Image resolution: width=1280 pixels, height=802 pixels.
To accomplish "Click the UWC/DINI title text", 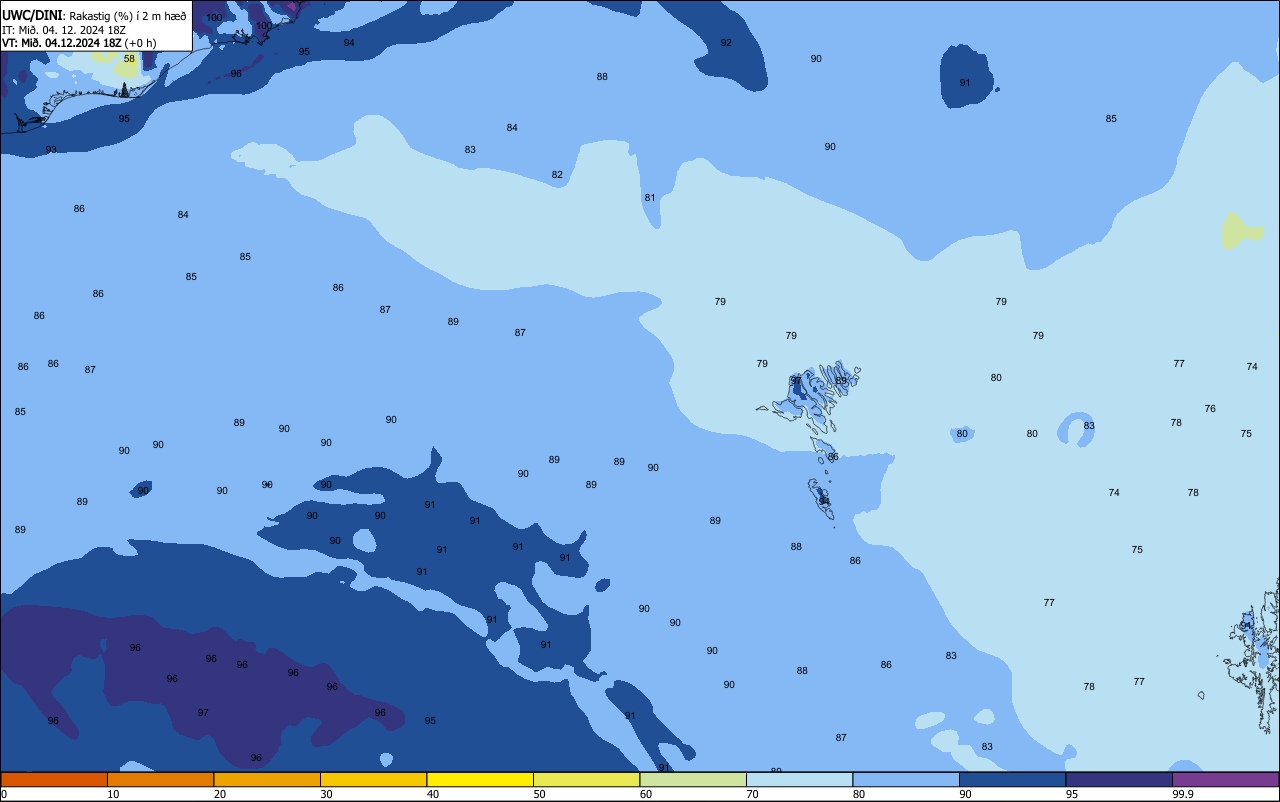I will [33, 16].
